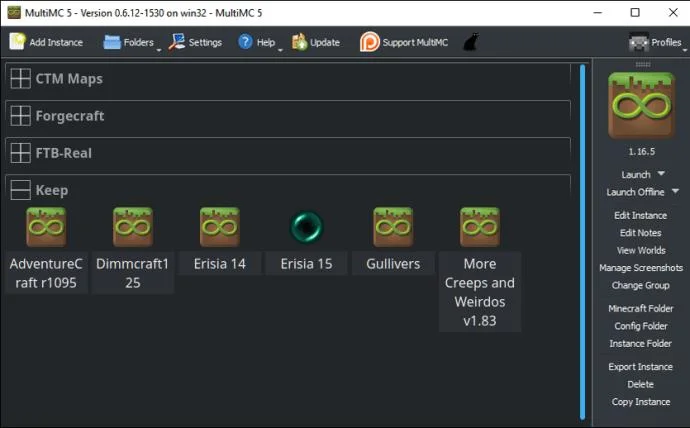Click Edit Notes
This screenshot has width=690, height=428.
pos(640,233)
